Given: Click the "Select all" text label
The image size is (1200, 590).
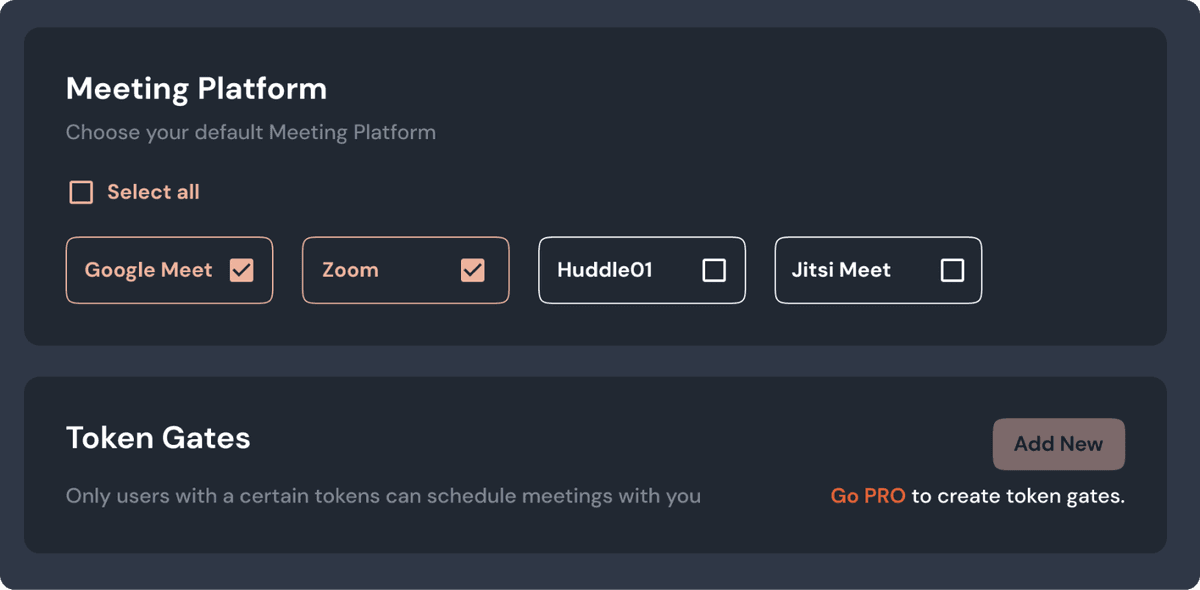Looking at the screenshot, I should tap(153, 192).
